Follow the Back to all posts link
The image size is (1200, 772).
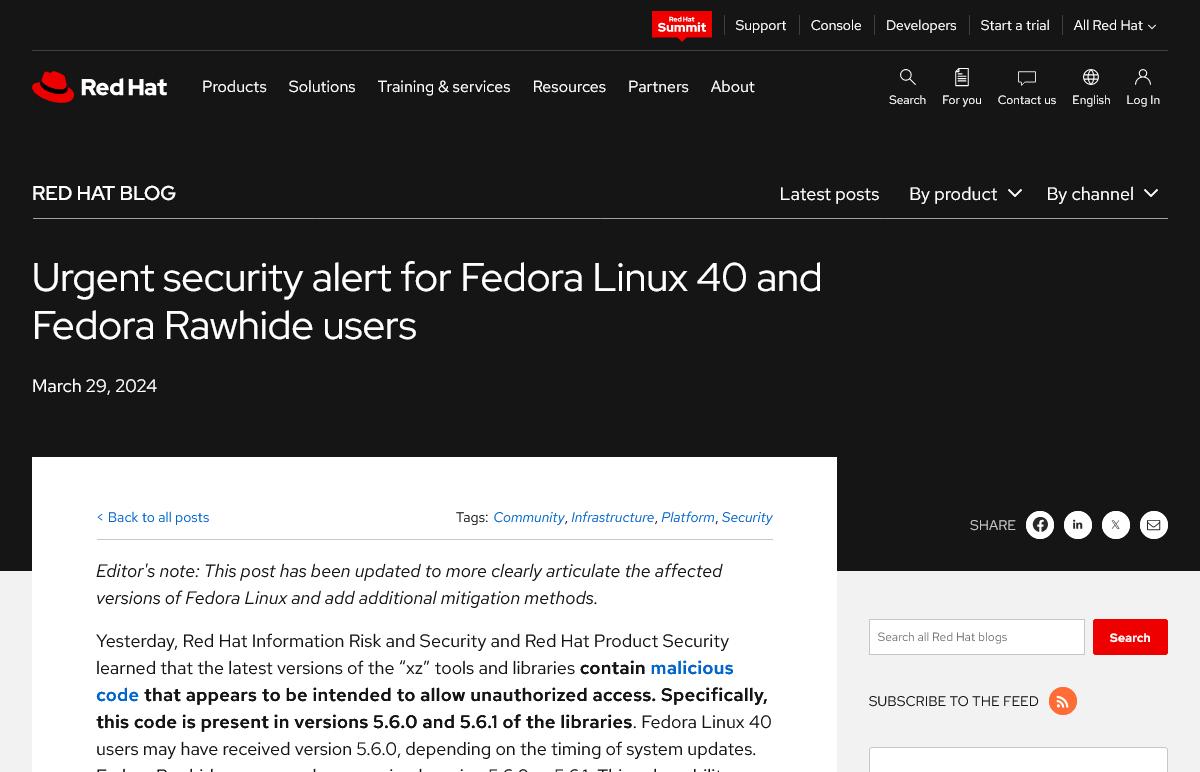tap(153, 517)
